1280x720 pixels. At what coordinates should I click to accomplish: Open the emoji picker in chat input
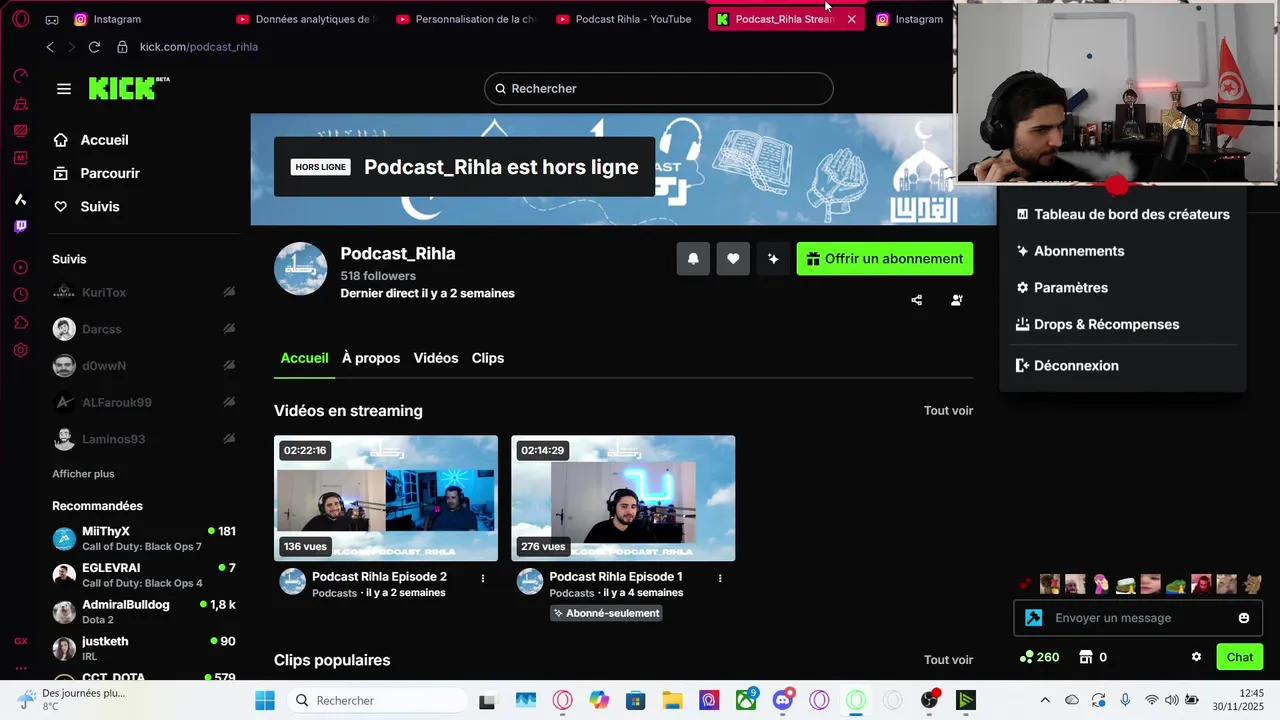pos(1244,618)
